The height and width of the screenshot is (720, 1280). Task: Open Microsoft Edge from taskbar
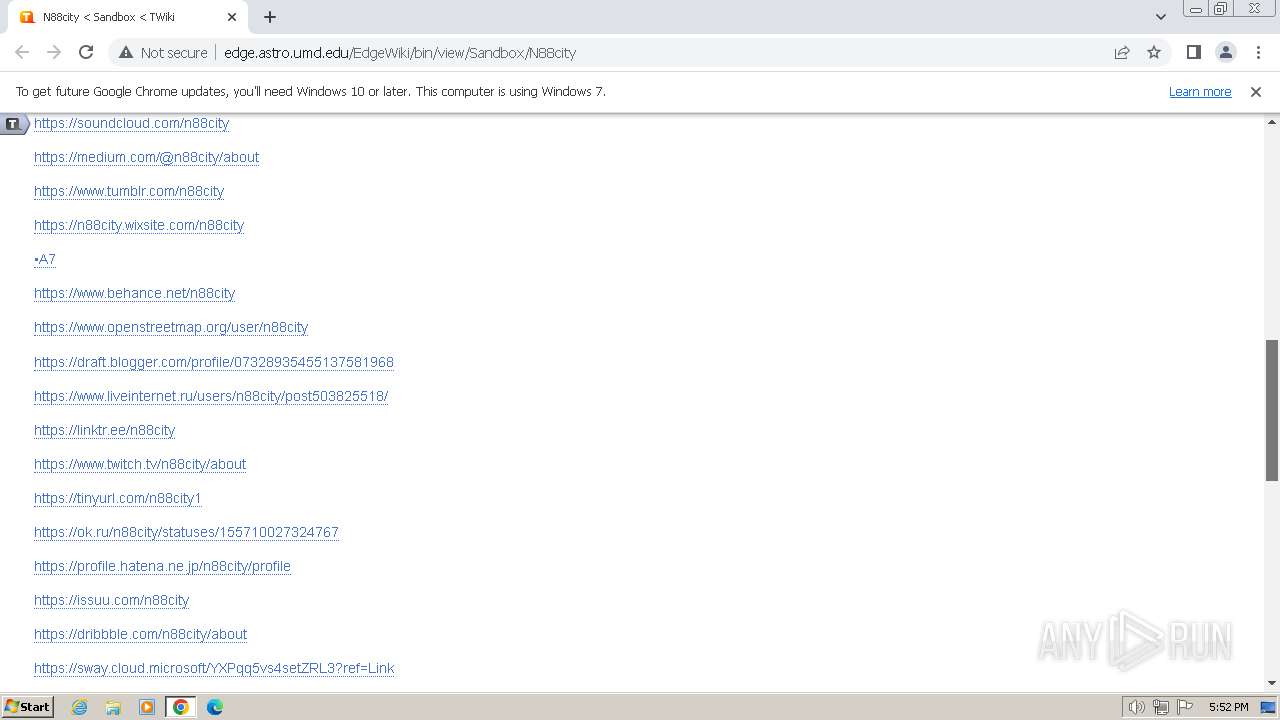[x=215, y=707]
